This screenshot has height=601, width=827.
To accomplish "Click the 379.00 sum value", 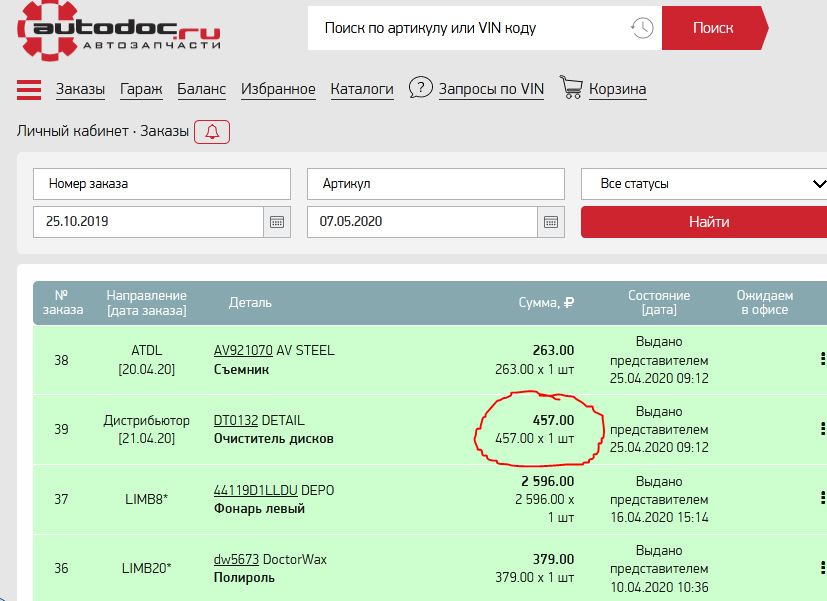I will 553,559.
